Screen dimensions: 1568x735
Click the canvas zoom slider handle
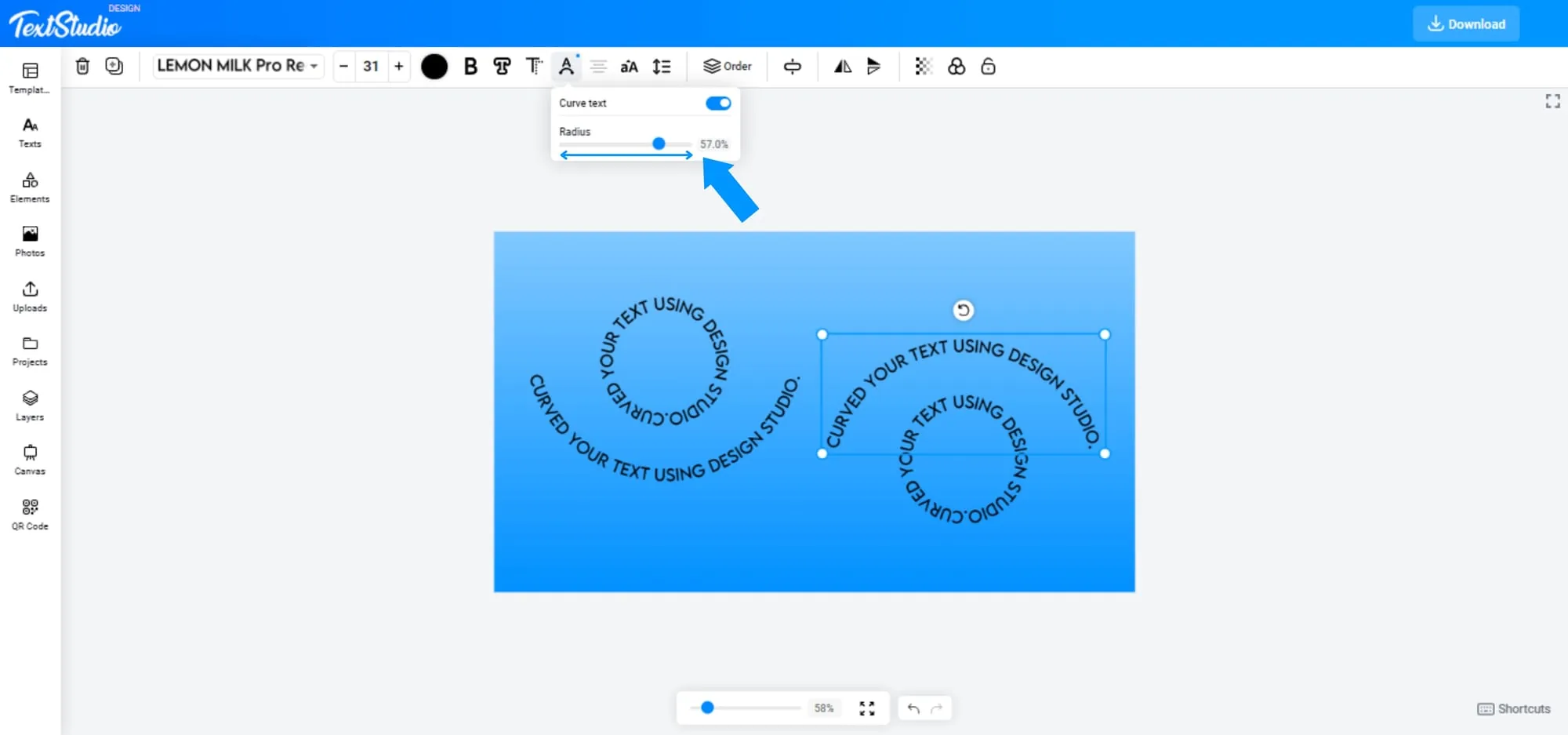[707, 708]
